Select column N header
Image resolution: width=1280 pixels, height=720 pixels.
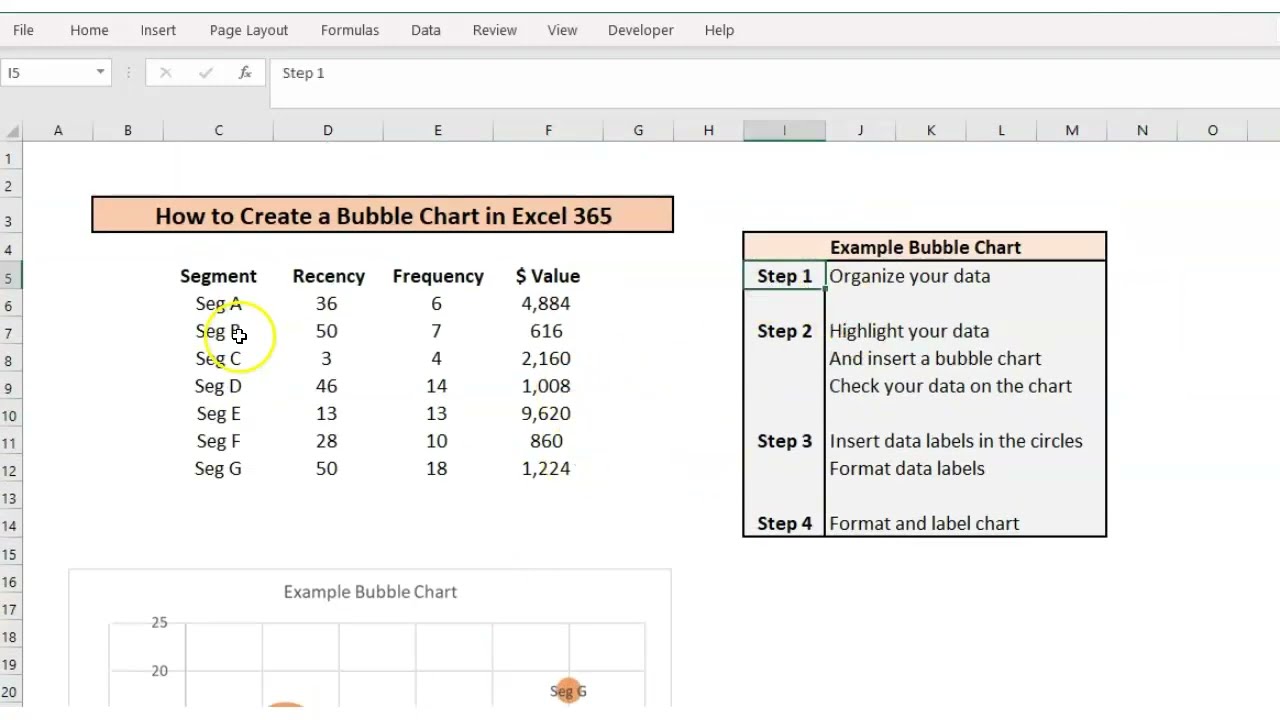click(x=1142, y=130)
